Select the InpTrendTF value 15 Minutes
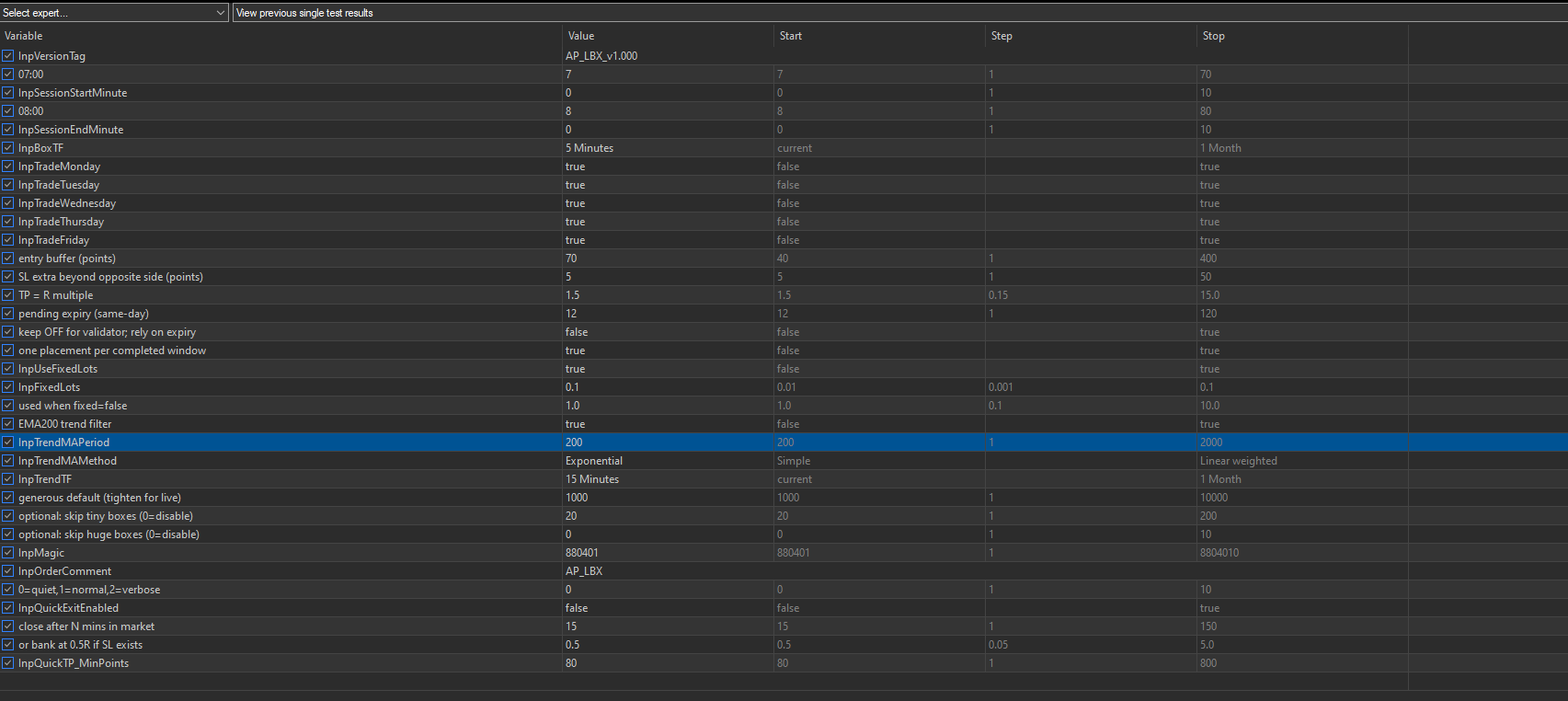Viewport: 1568px width, 701px height. click(x=592, y=479)
